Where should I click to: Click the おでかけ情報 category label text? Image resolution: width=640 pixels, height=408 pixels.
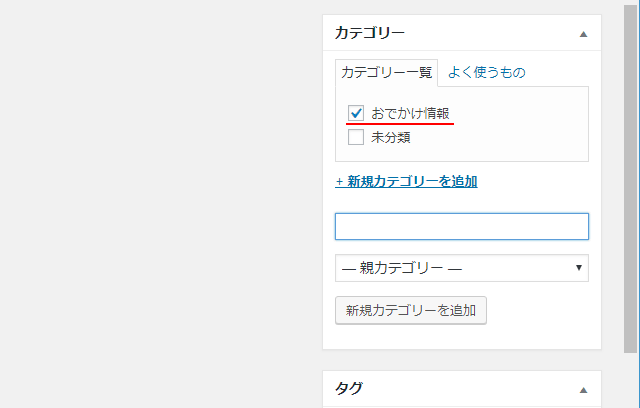[410, 114]
